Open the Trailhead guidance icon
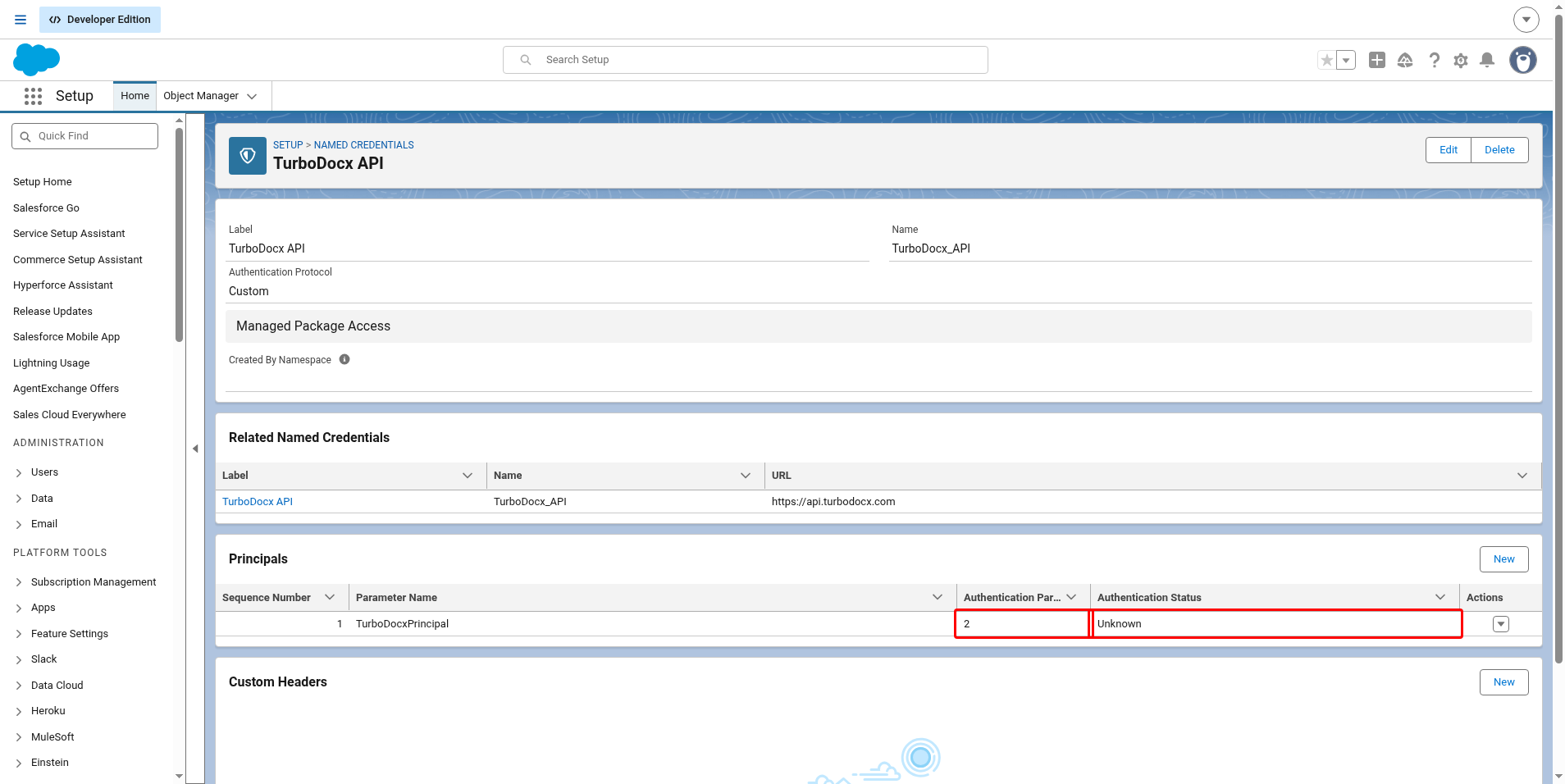The width and height of the screenshot is (1565, 784). tap(1405, 60)
